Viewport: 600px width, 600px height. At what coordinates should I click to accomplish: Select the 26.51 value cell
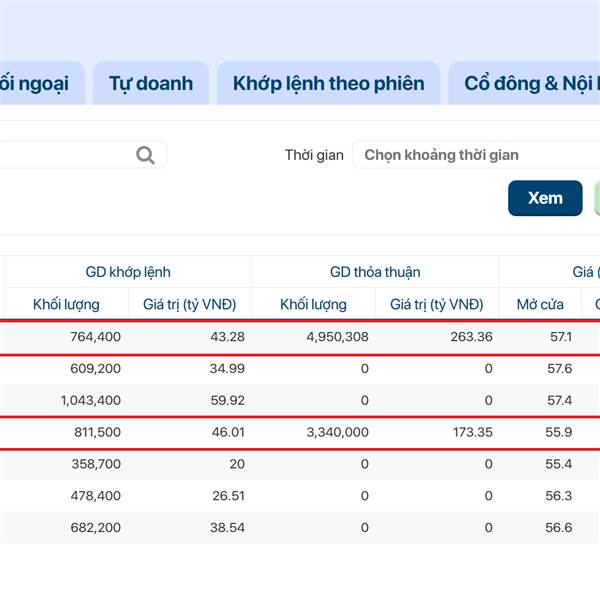click(x=228, y=496)
